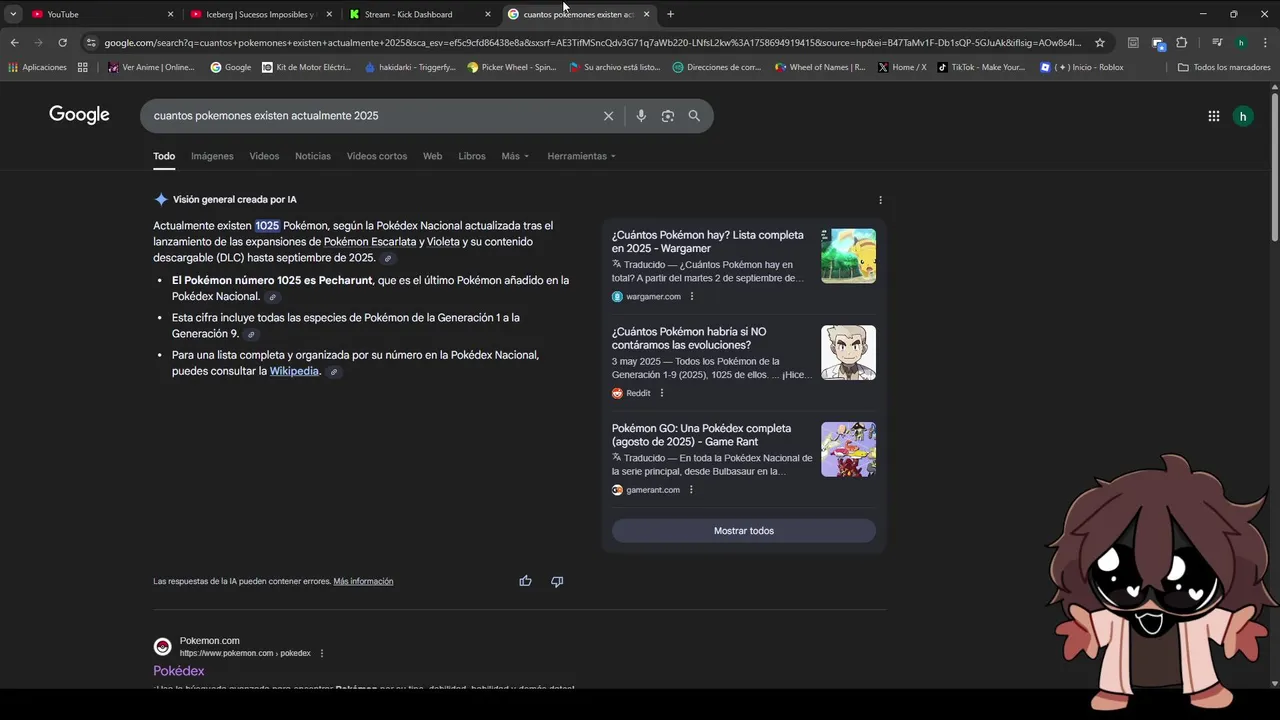Open three-dot menu next to gamerant.com

691,490
